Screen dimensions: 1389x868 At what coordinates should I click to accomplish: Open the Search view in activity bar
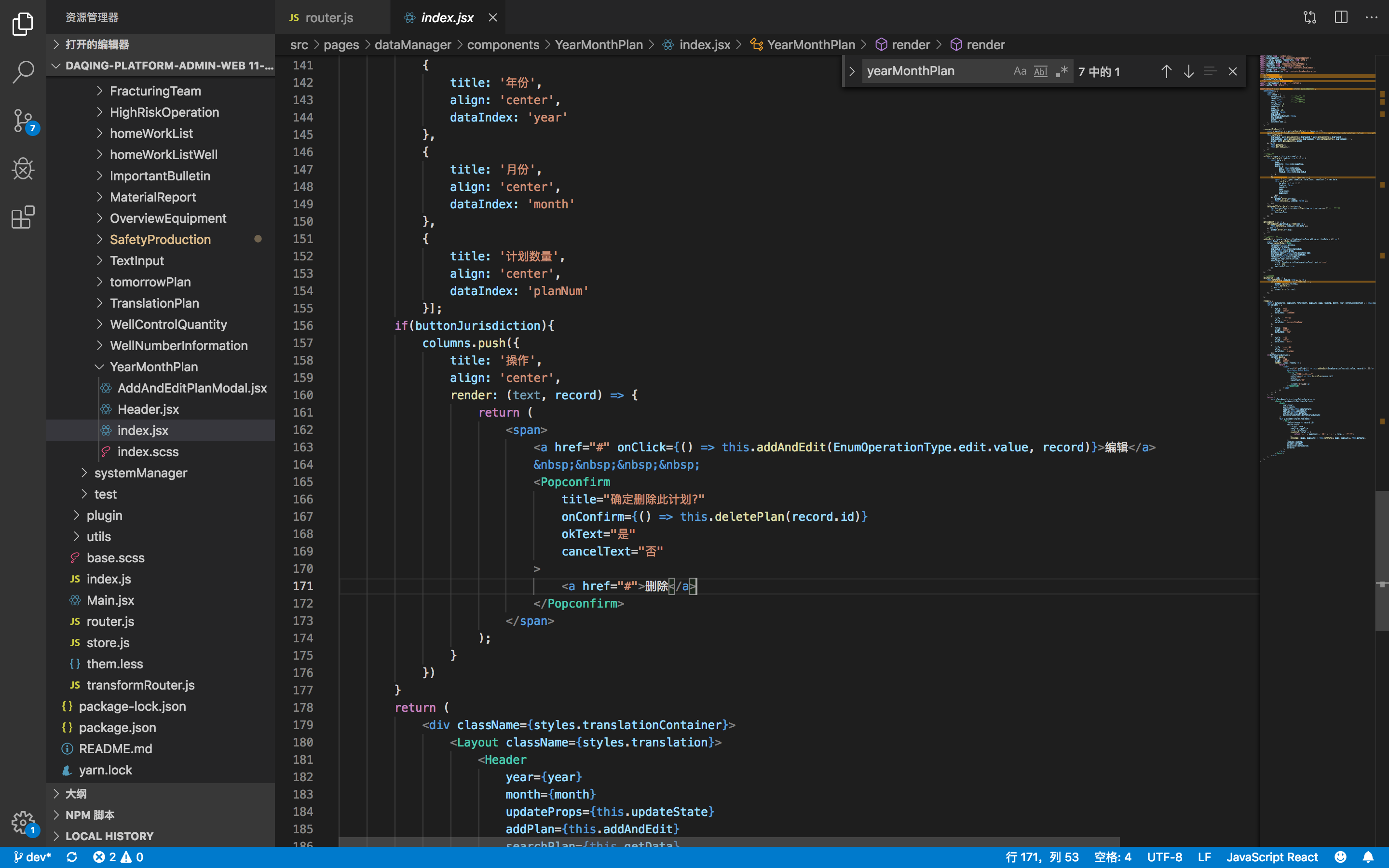23,72
